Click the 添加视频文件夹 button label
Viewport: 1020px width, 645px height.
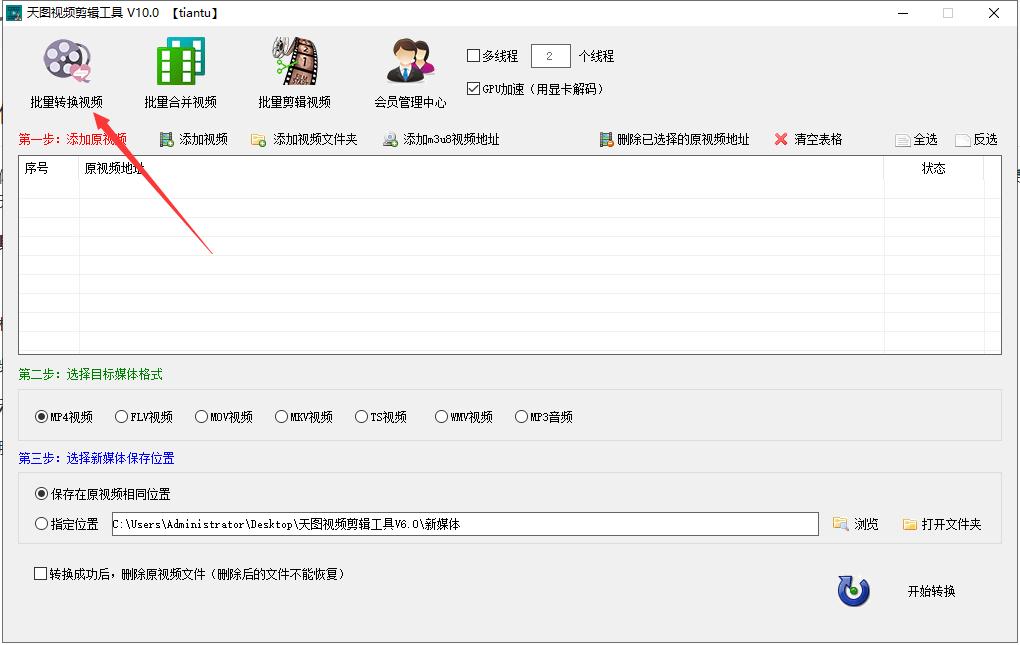[315, 139]
